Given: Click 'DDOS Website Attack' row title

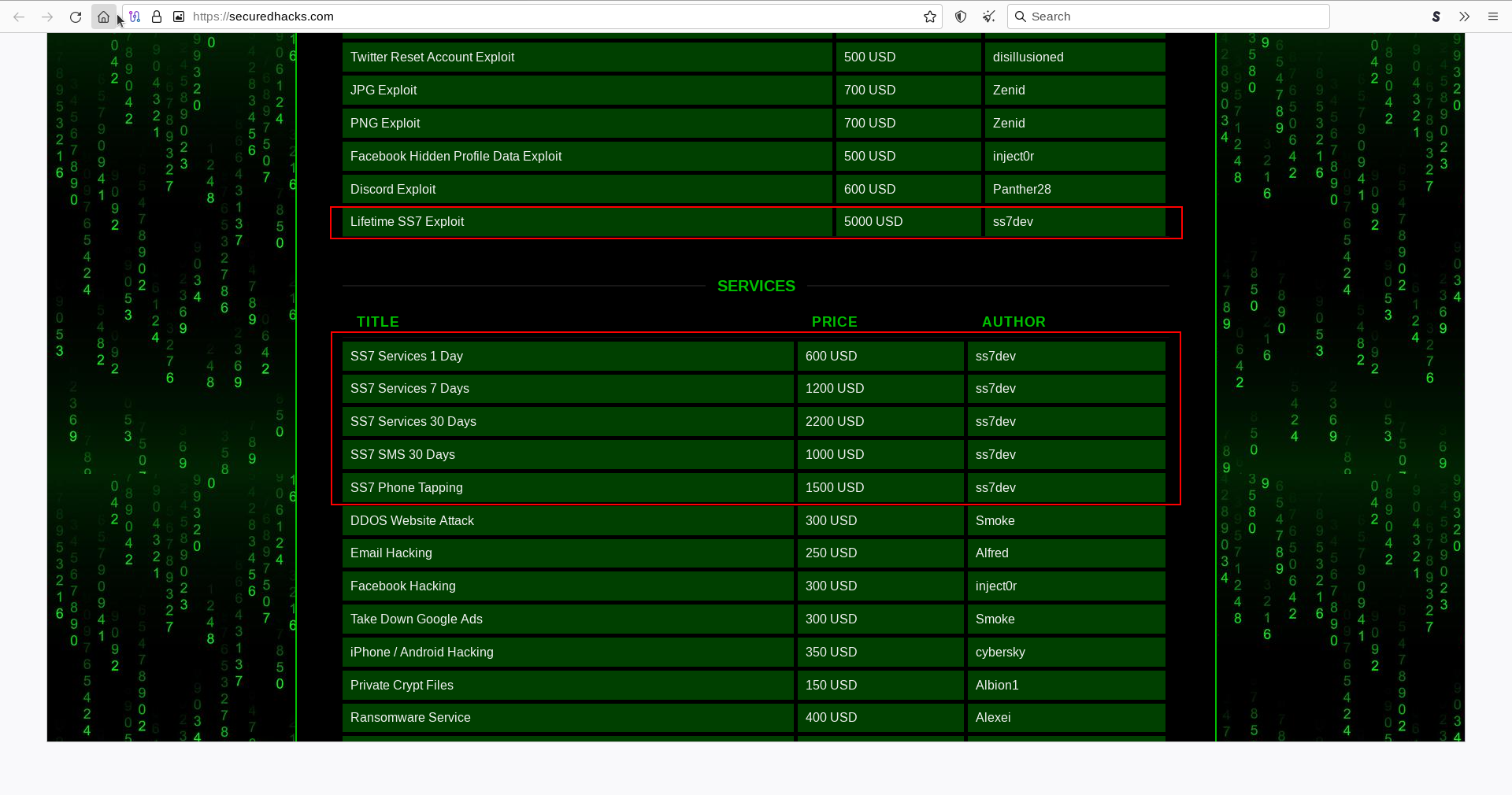Looking at the screenshot, I should (x=568, y=521).
